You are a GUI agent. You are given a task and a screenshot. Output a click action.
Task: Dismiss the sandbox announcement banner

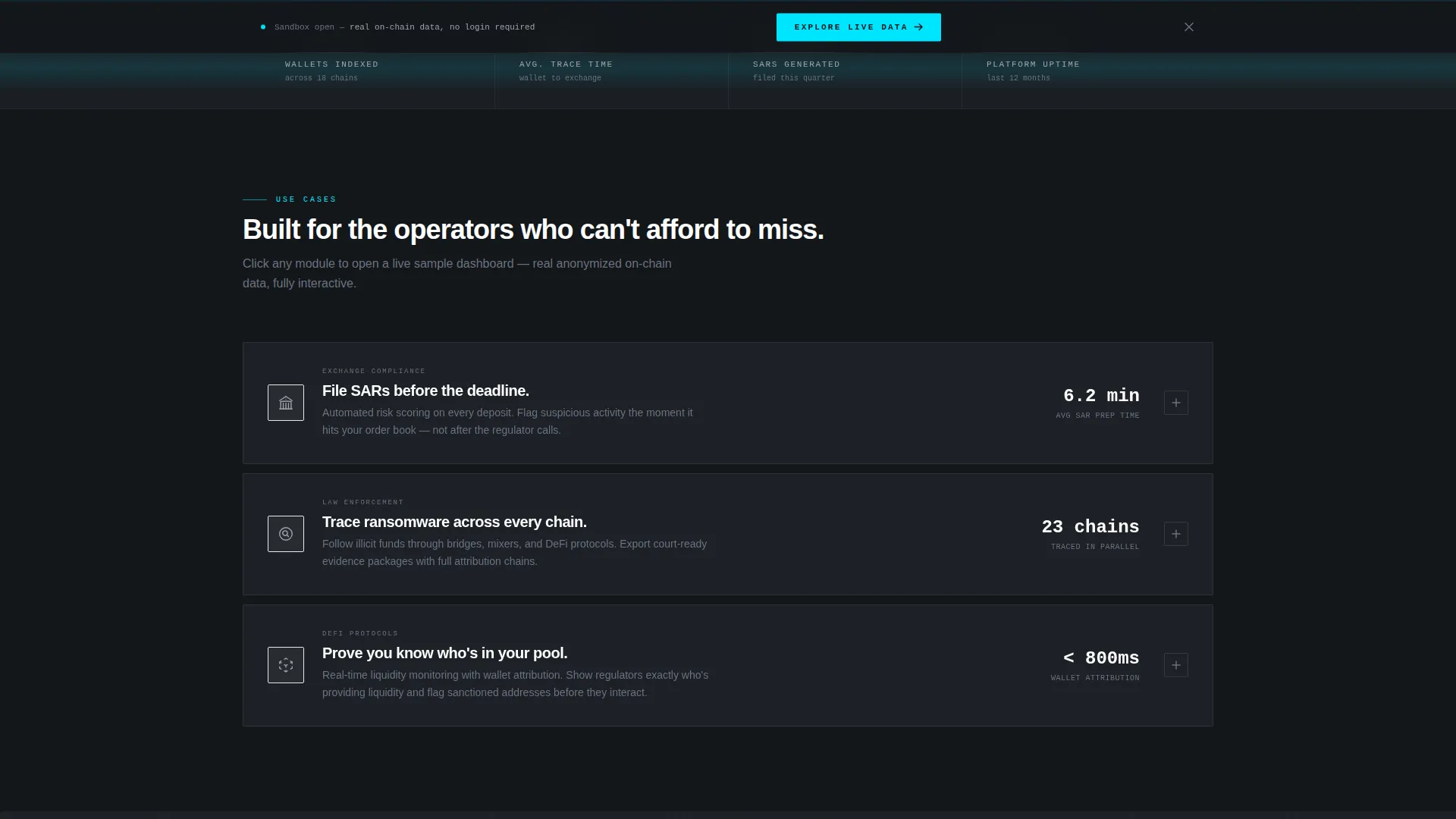(1189, 27)
